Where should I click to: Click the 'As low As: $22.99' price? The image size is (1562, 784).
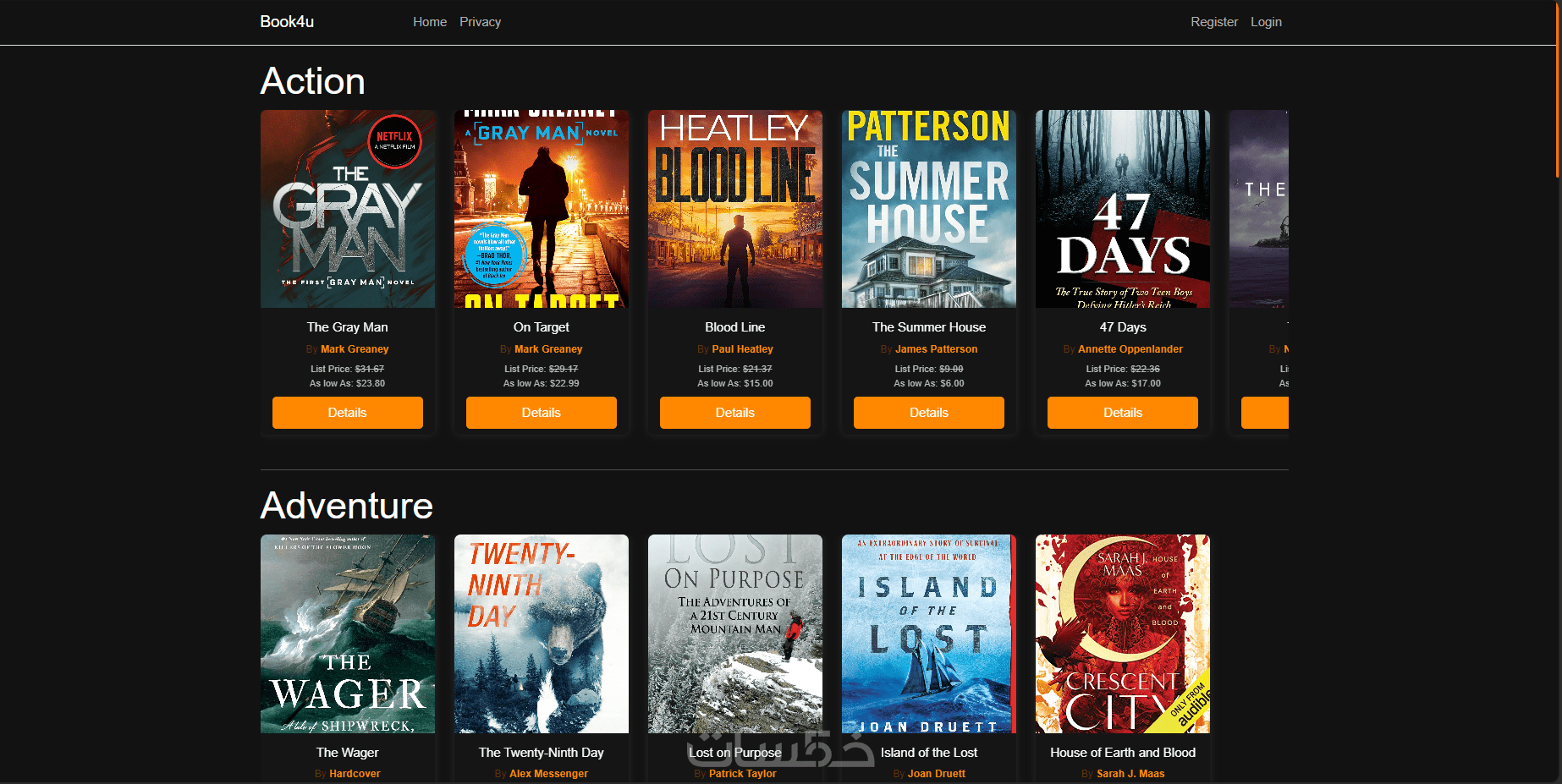coord(542,384)
